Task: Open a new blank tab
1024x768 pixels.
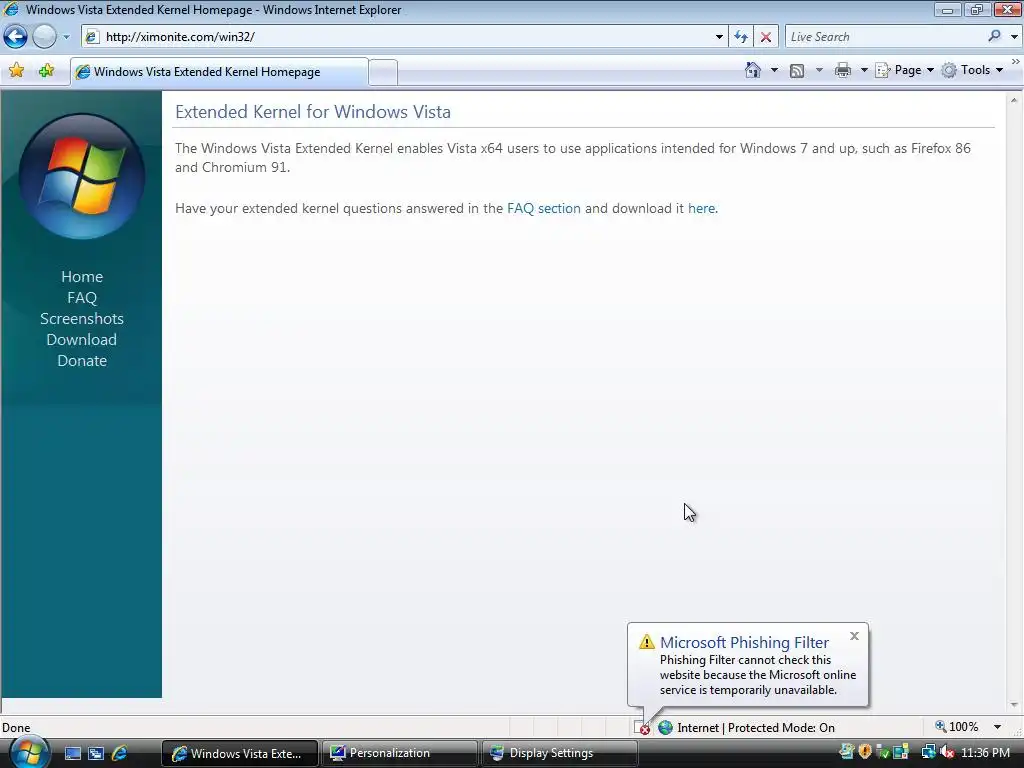Action: [x=383, y=72]
